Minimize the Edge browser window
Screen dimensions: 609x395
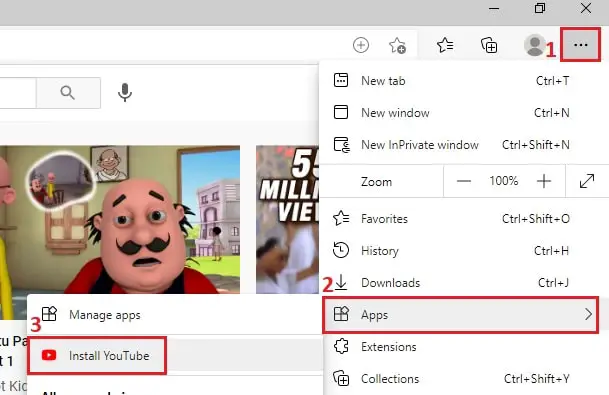(494, 9)
